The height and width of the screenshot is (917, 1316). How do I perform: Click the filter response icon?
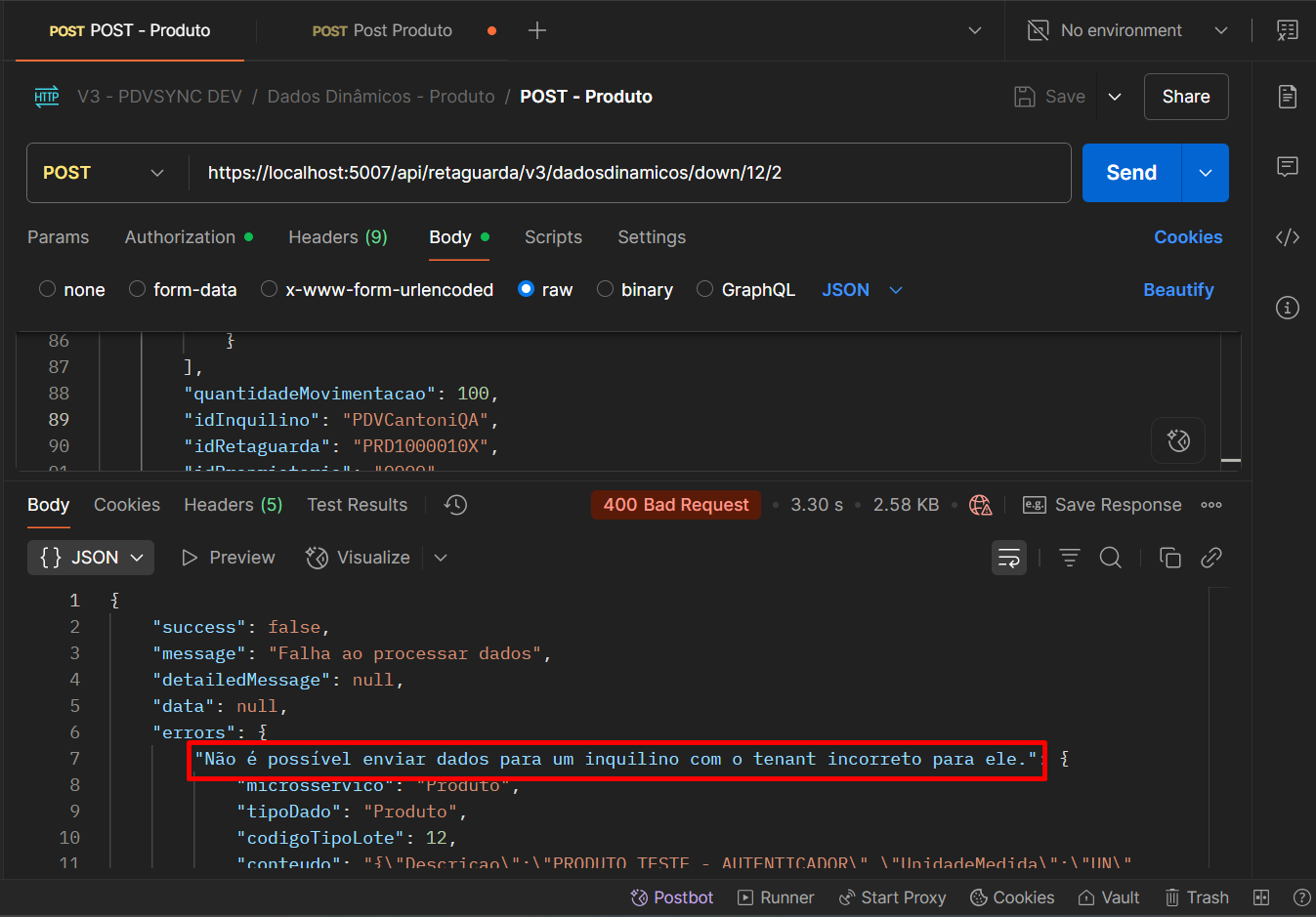(x=1070, y=558)
